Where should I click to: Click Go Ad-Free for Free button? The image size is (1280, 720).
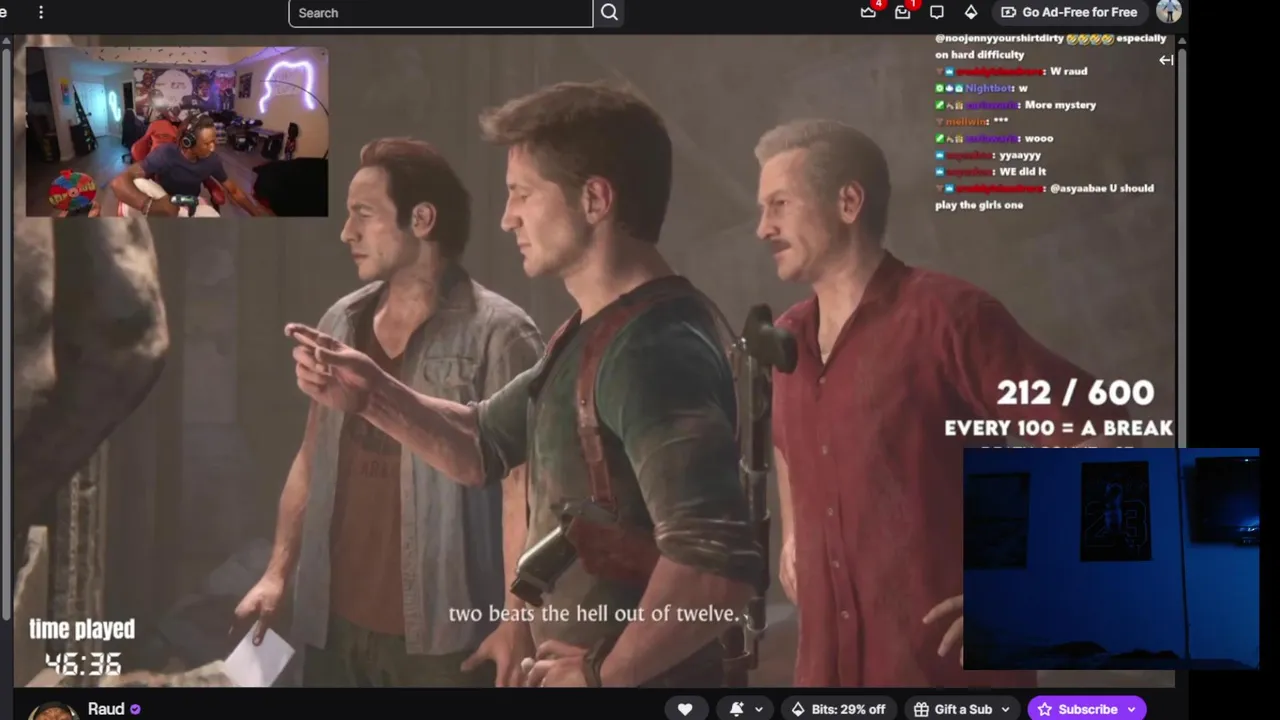pos(1069,12)
